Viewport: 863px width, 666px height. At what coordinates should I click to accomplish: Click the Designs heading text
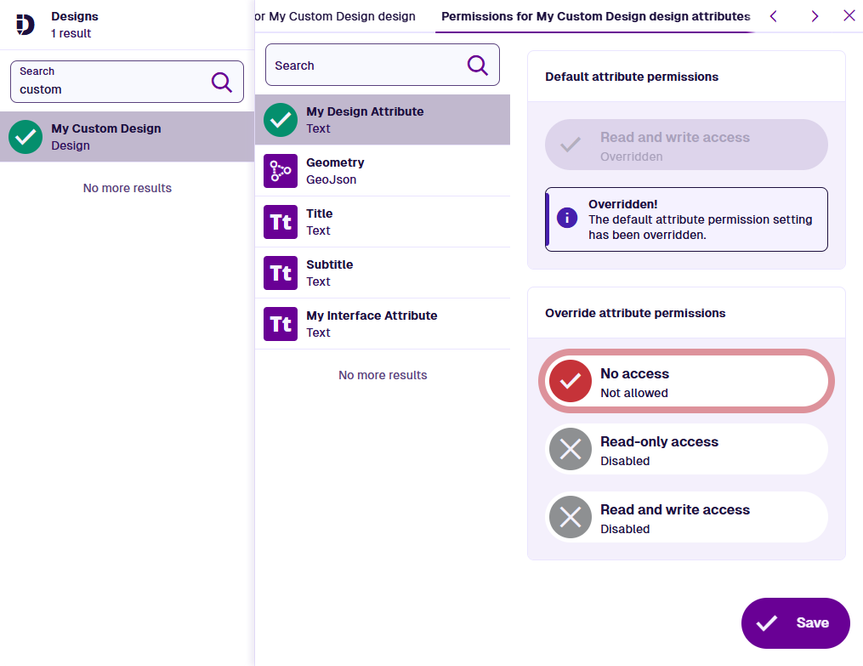pyautogui.click(x=75, y=17)
